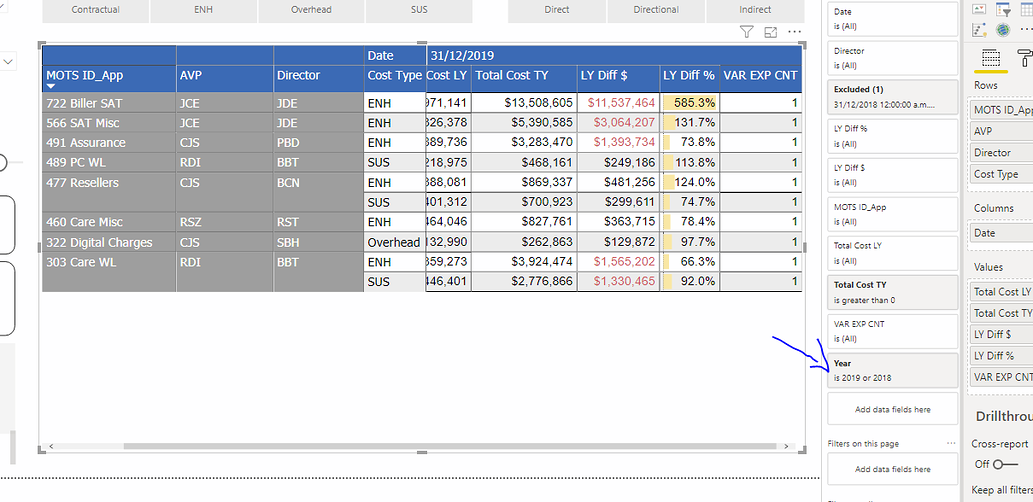Toggle the Cross-report drillthrough switch
The width and height of the screenshot is (1033, 502).
coord(1005,464)
